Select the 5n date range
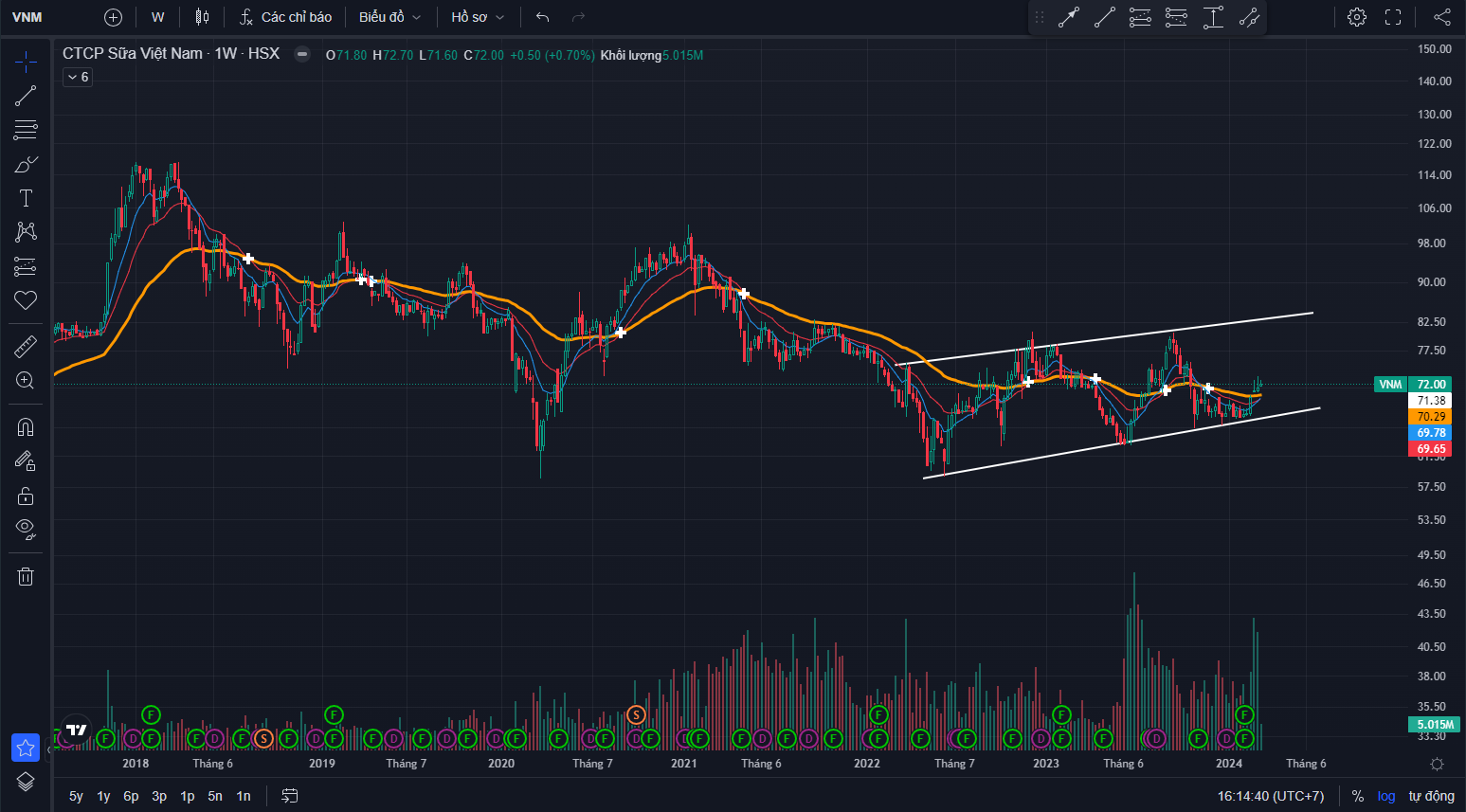Image resolution: width=1466 pixels, height=812 pixels. point(215,796)
